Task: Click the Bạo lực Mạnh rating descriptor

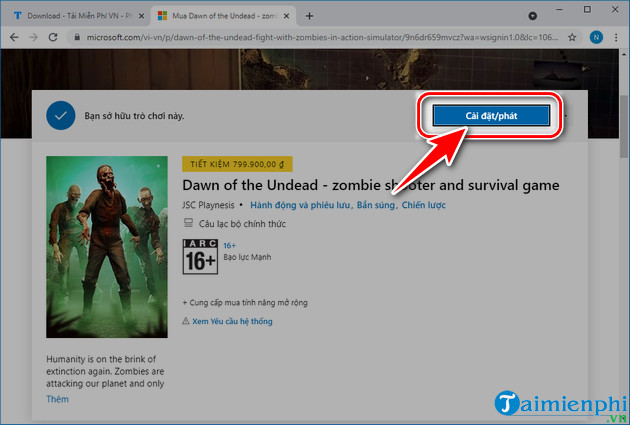Action: click(247, 257)
